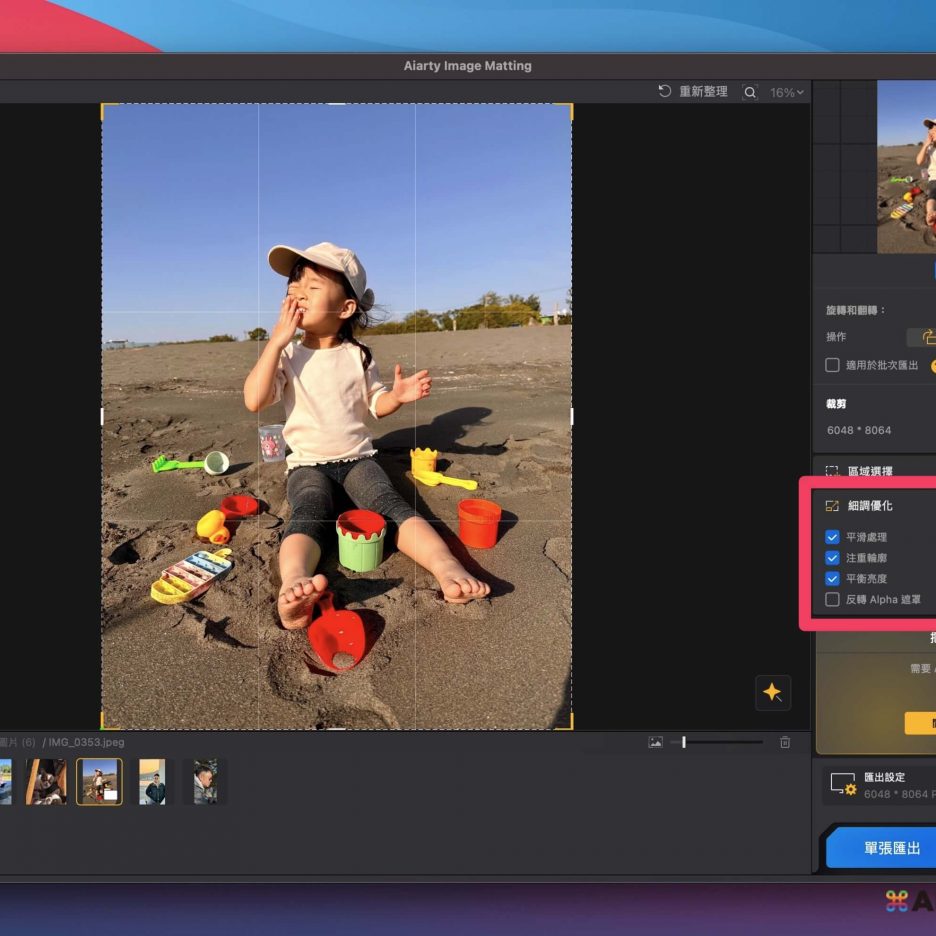Disable the 平衡亮度 brightness checkbox
This screenshot has height=936, width=936.
[x=832, y=579]
